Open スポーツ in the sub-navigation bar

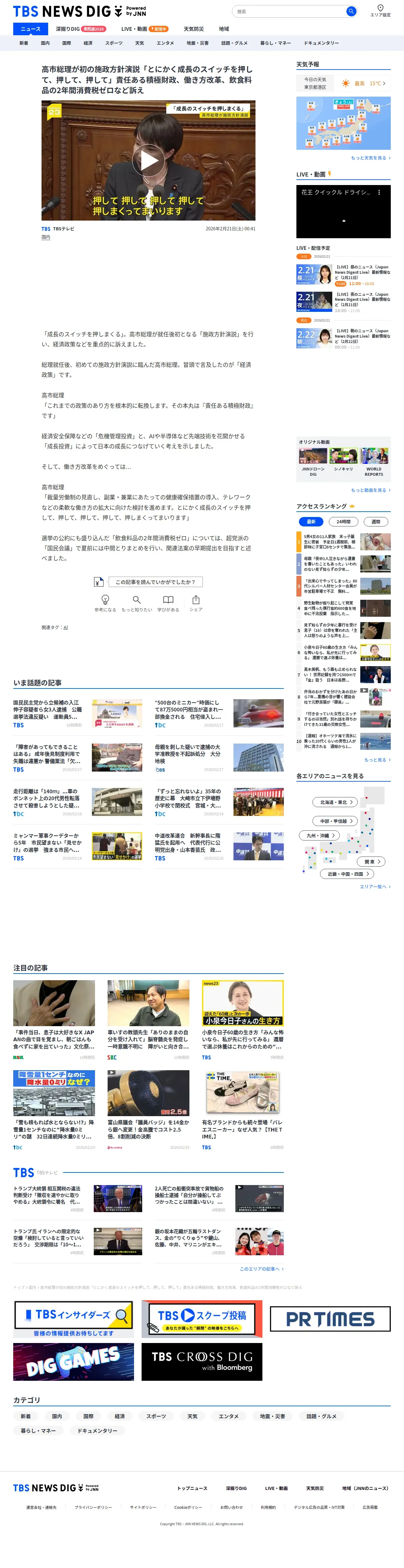click(x=114, y=43)
